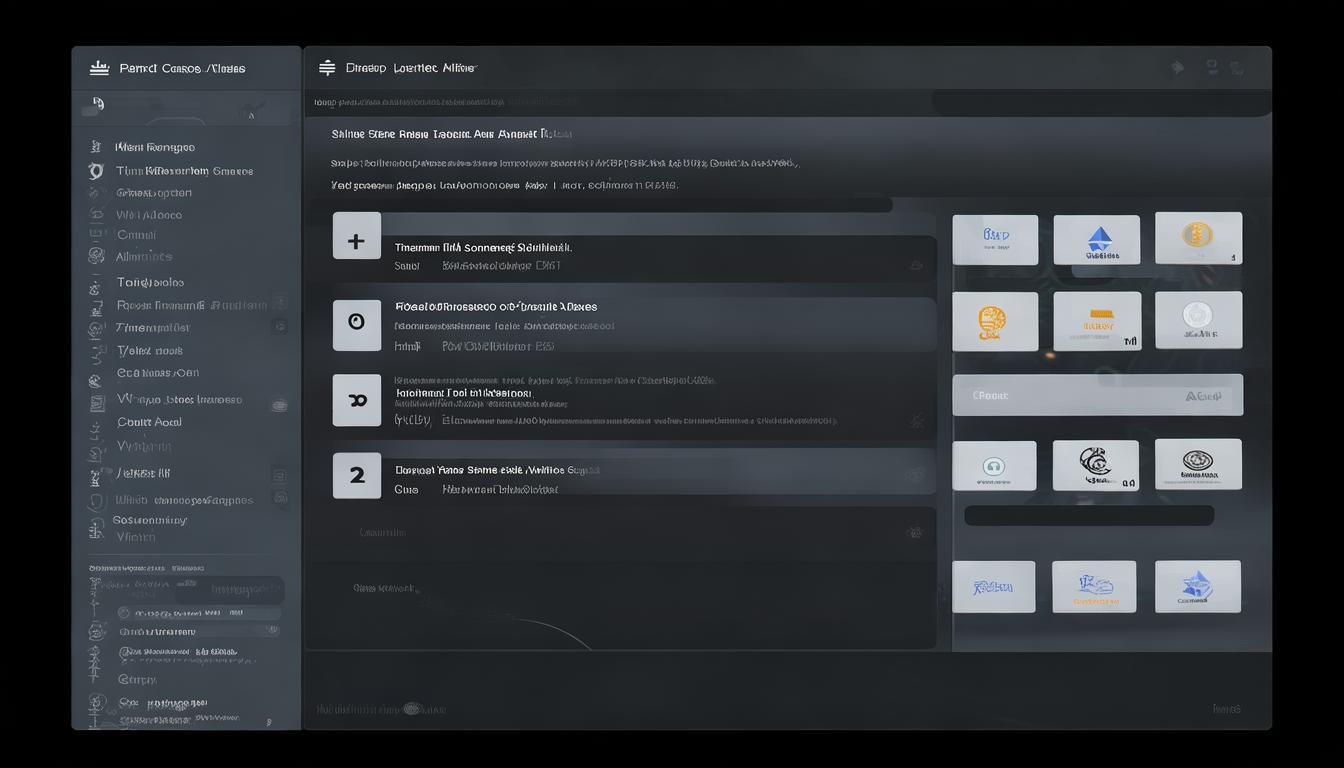Image resolution: width=1344 pixels, height=768 pixels.
Task: Click the orange globe logo card
Action: tap(994, 321)
